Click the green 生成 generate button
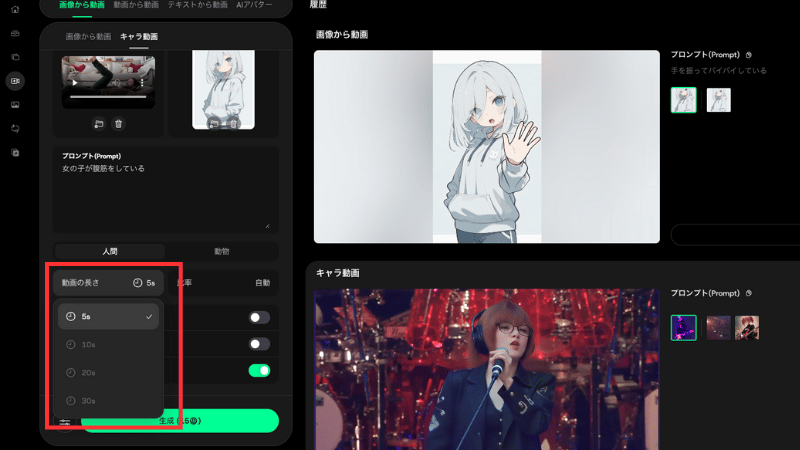 tap(179, 421)
